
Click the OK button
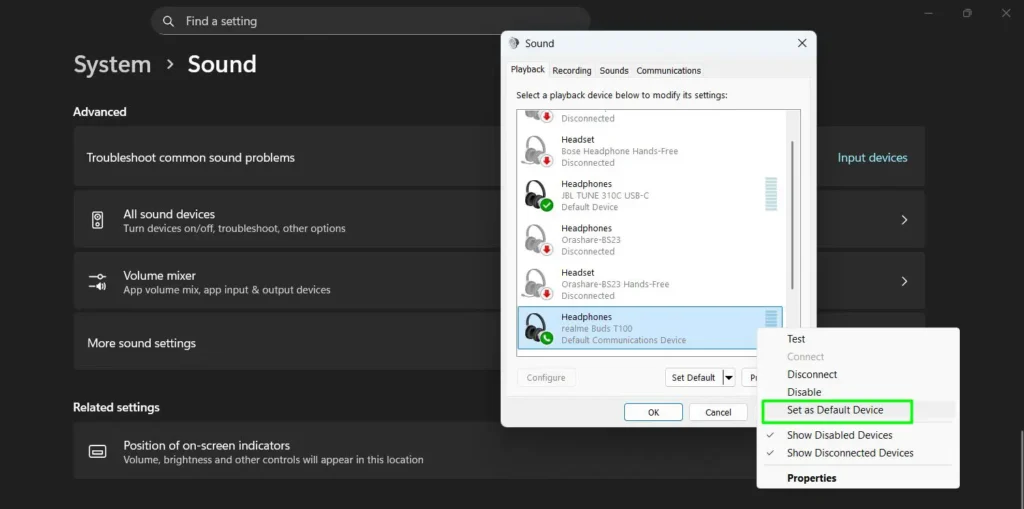pos(653,412)
